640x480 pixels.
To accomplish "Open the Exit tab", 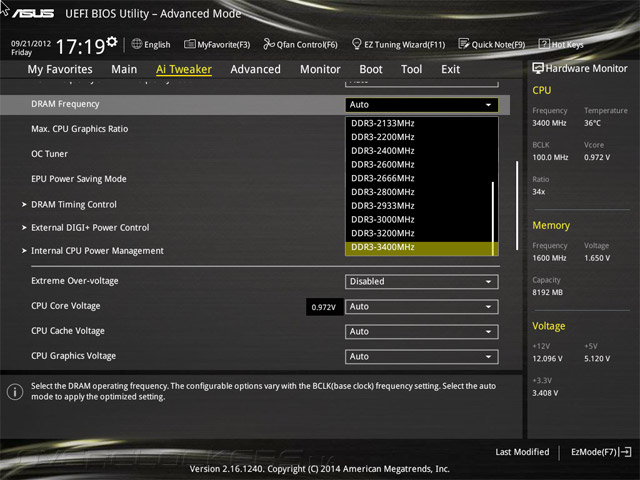I will [450, 69].
